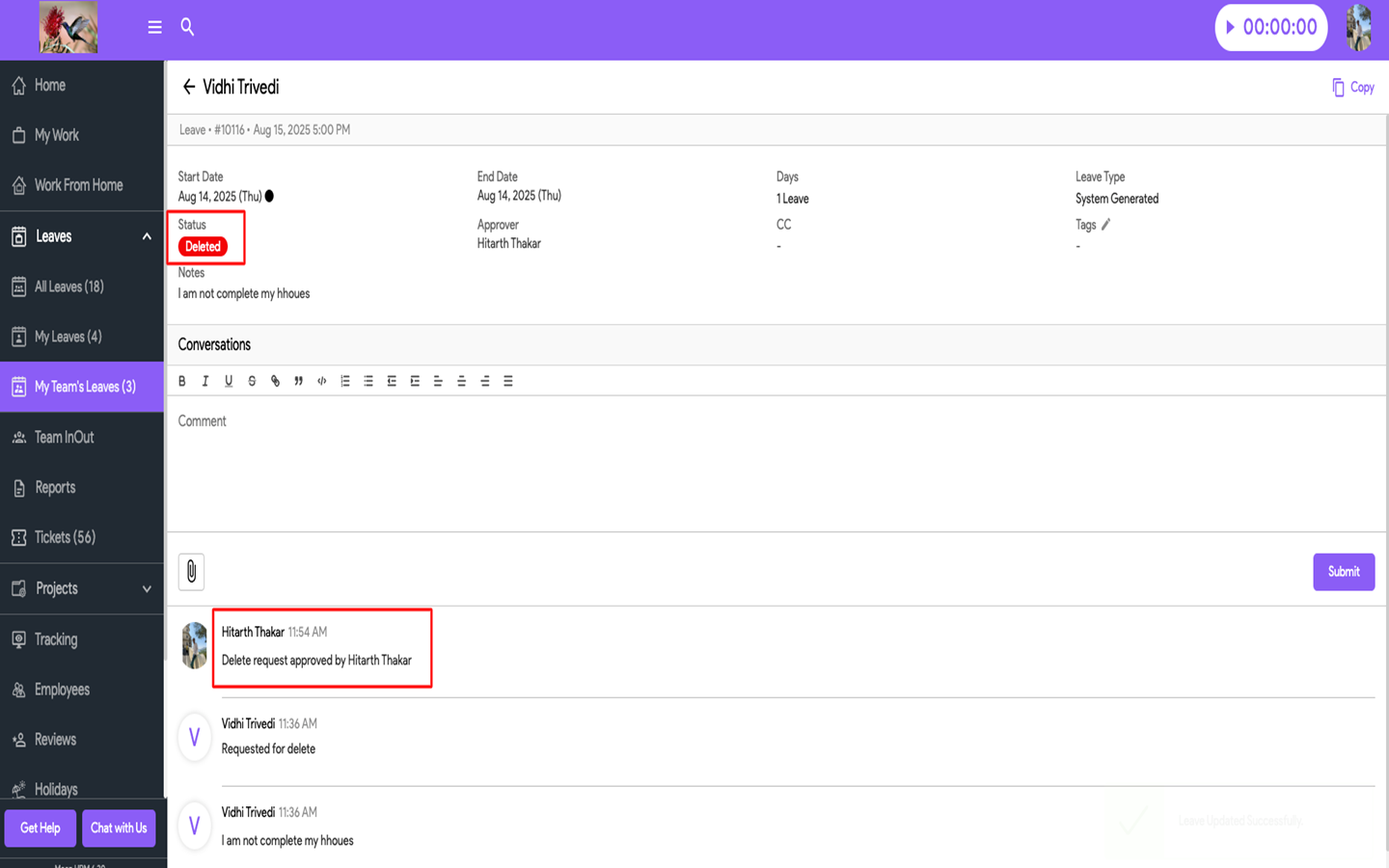Viewport: 1389px width, 868px height.
Task: Expand the Projects section chevron
Action: pos(147,588)
